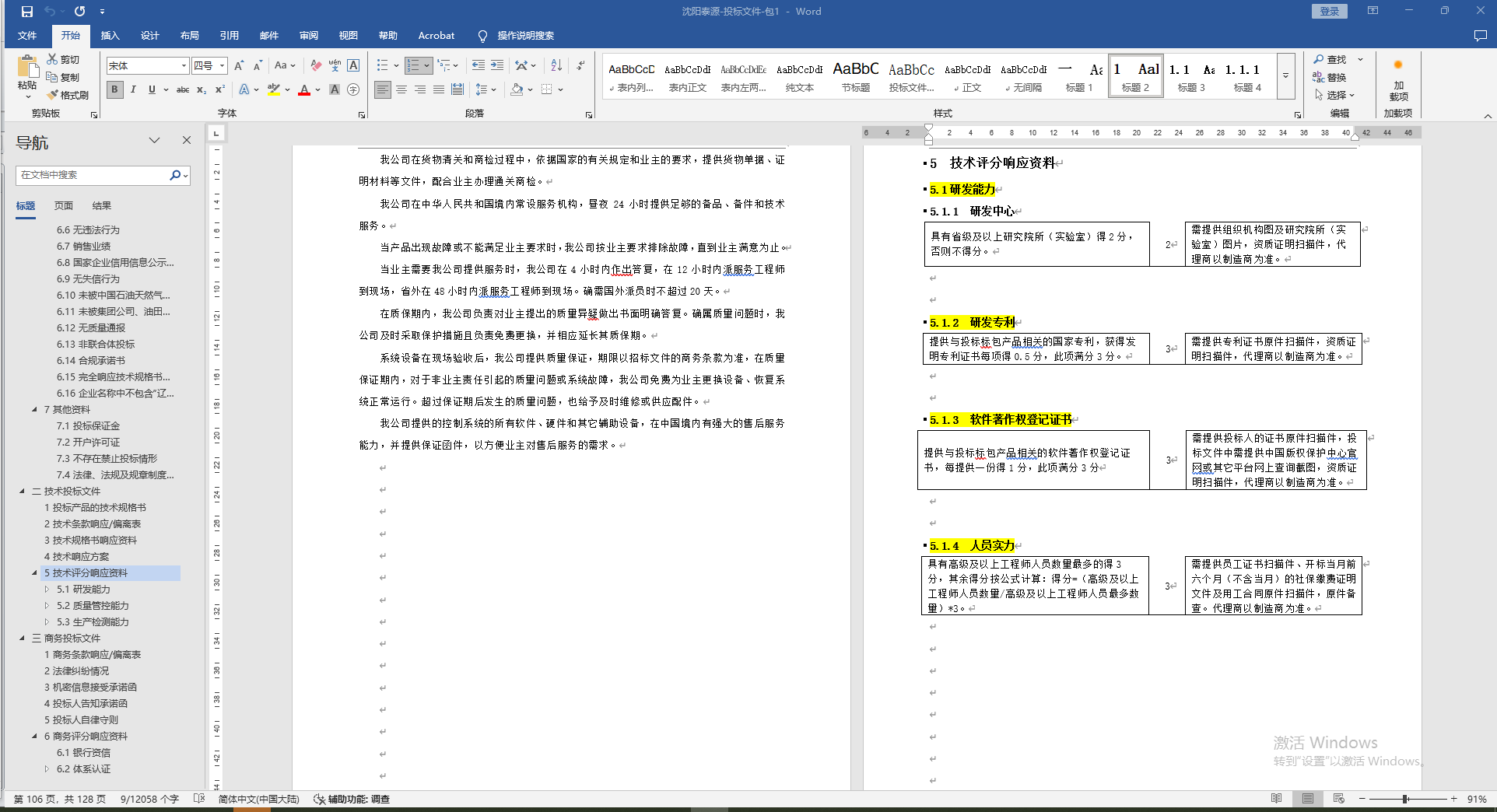Apply the 标题 1 style
The width and height of the screenshot is (1497, 812).
click(x=1079, y=76)
